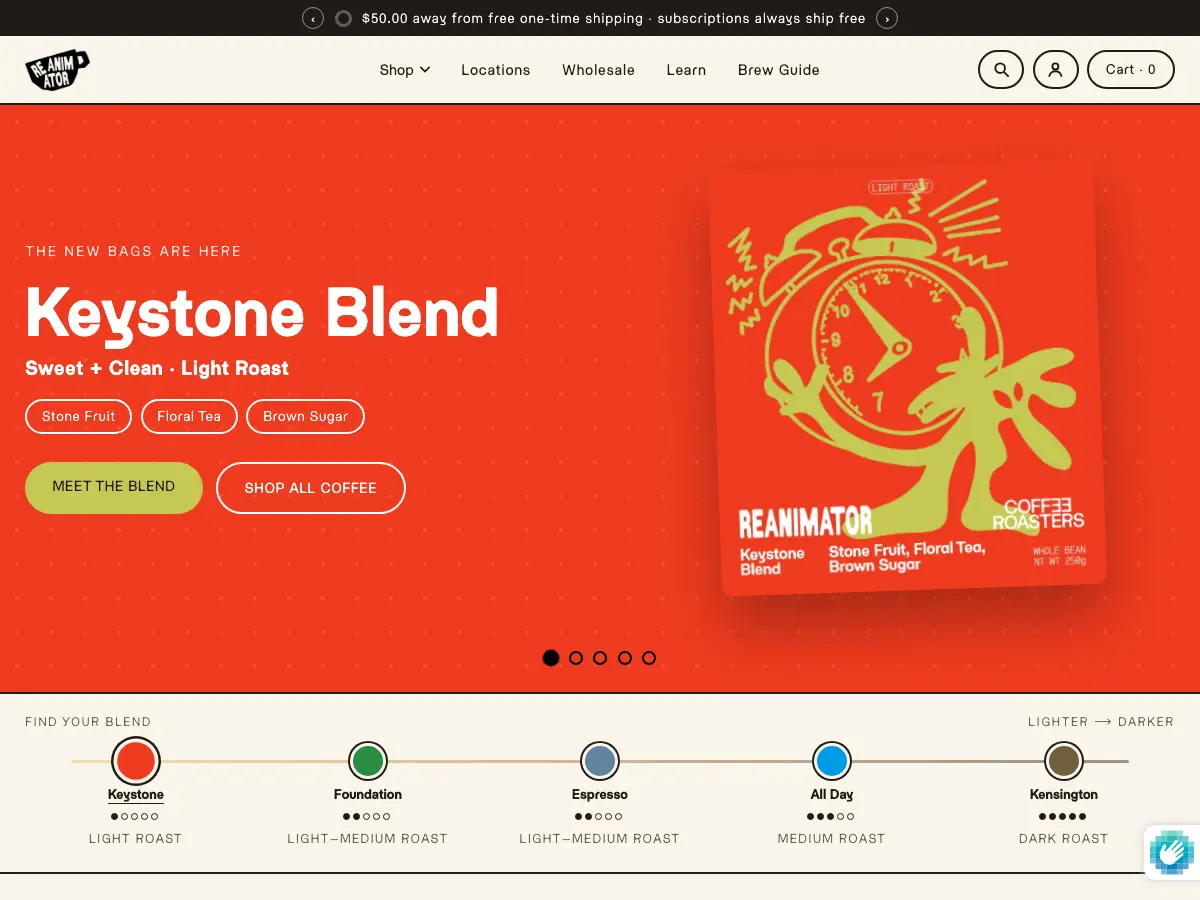The image size is (1200, 900).
Task: Click the Foundation blend label
Action: [368, 795]
